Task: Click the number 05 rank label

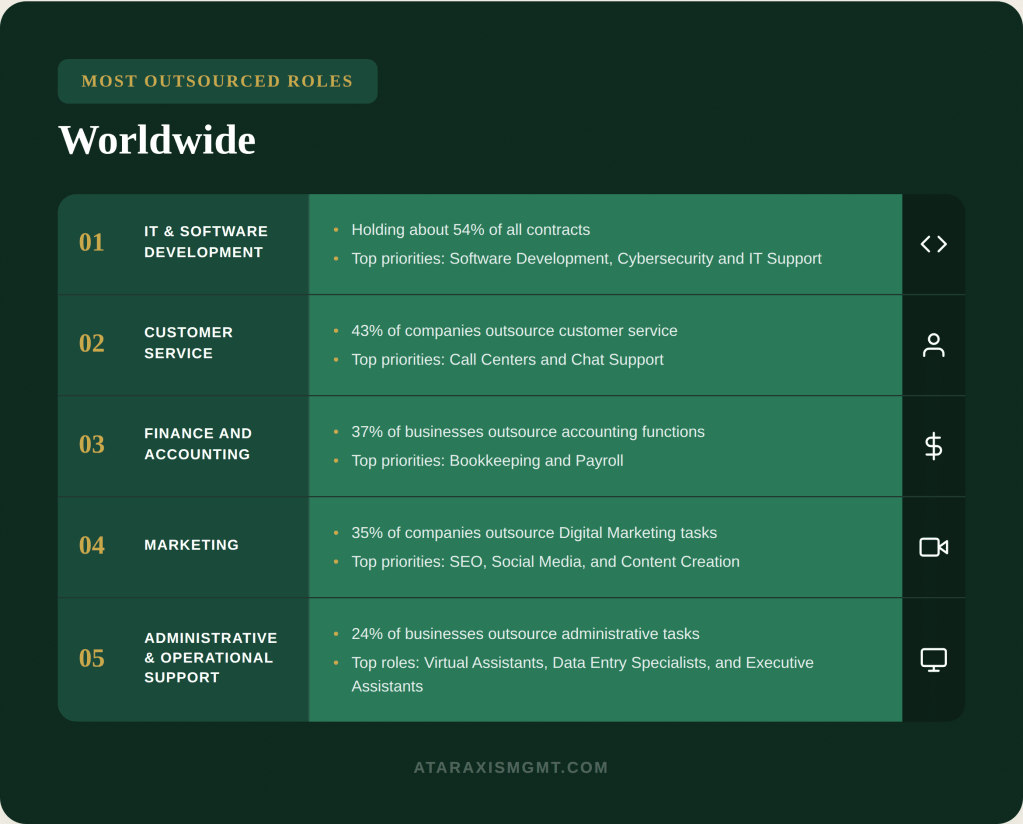Action: click(92, 659)
